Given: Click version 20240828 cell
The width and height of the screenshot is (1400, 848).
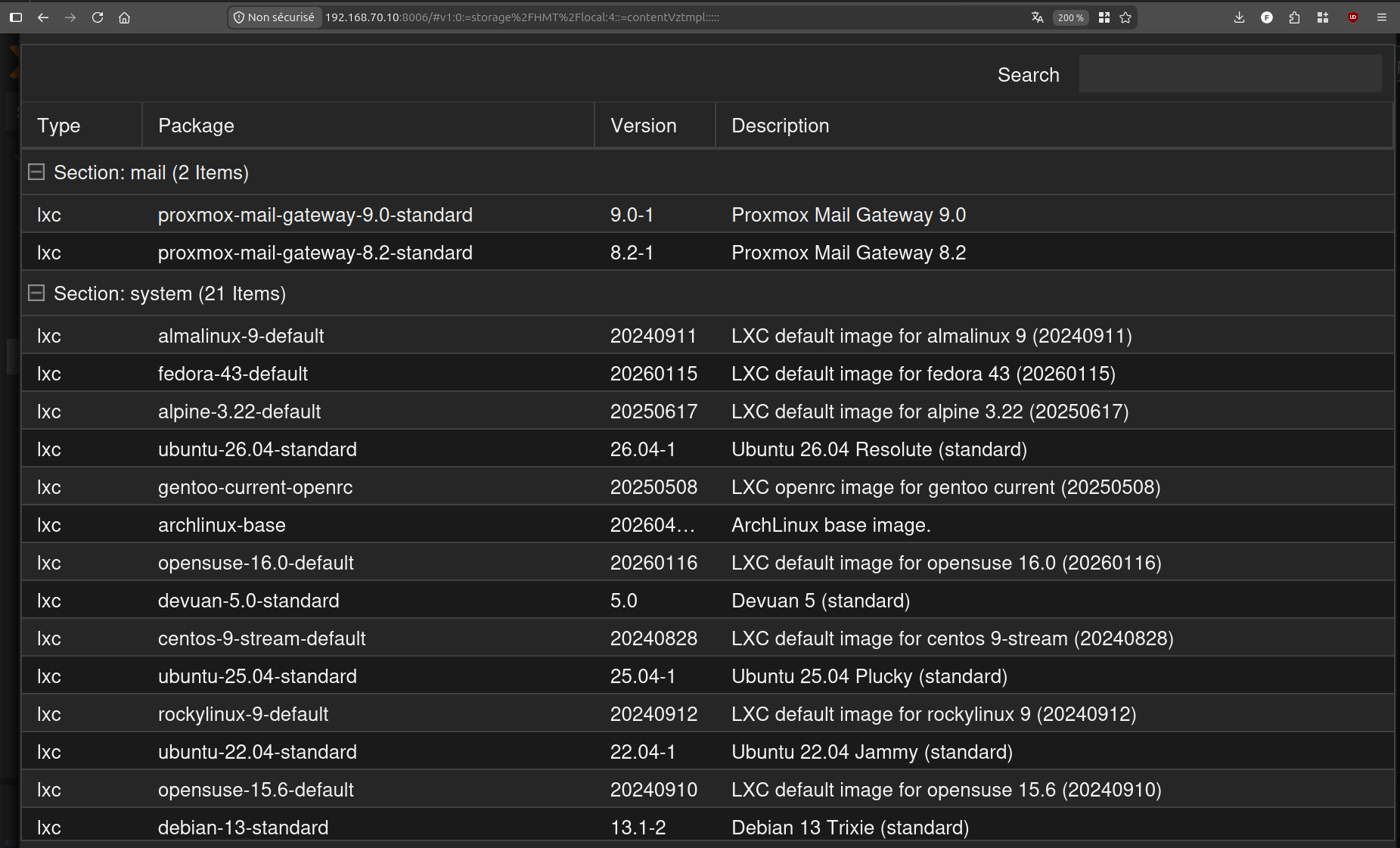Looking at the screenshot, I should (653, 638).
